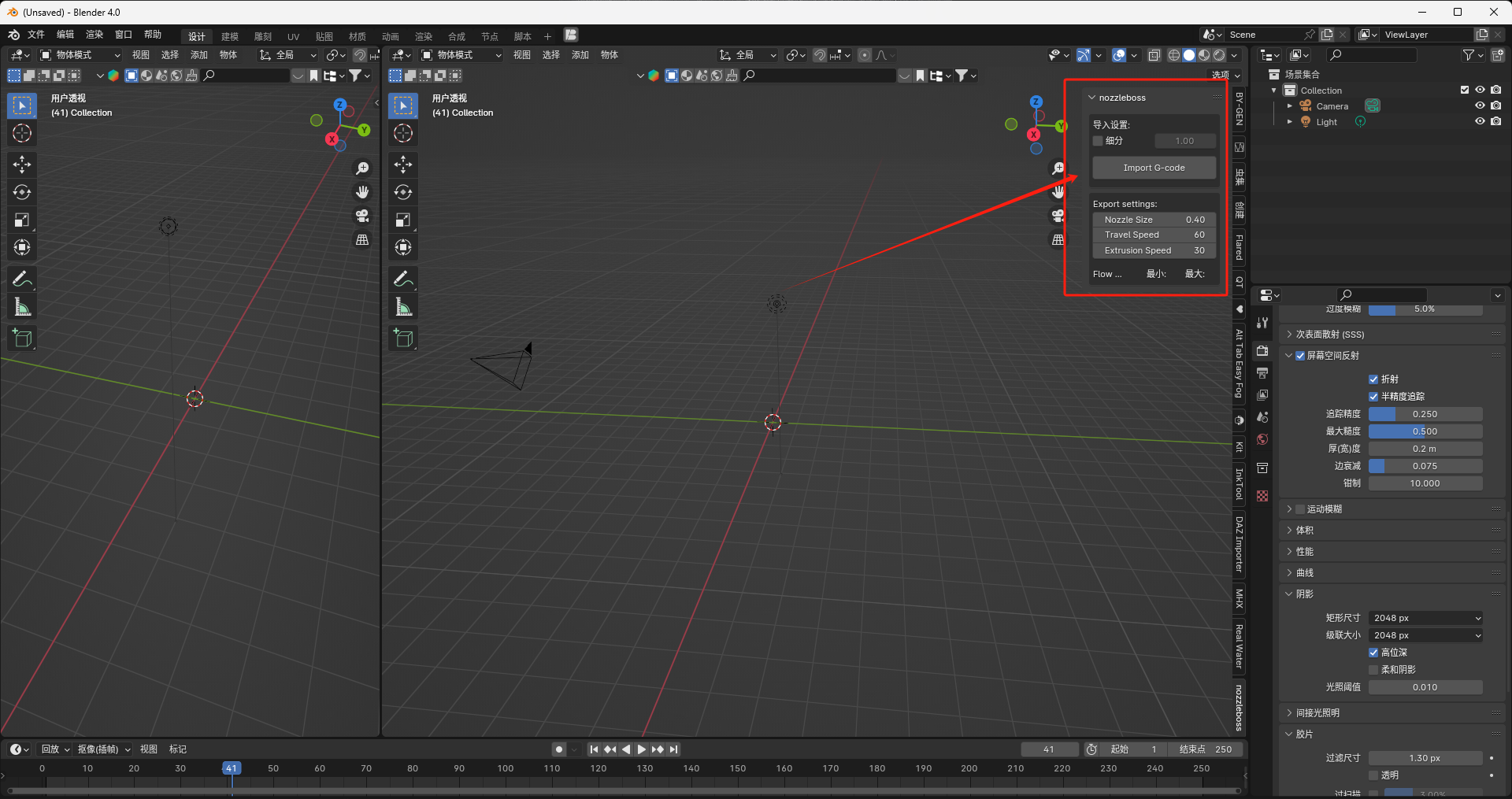
Task: Open the 选项 options button
Action: (1225, 75)
